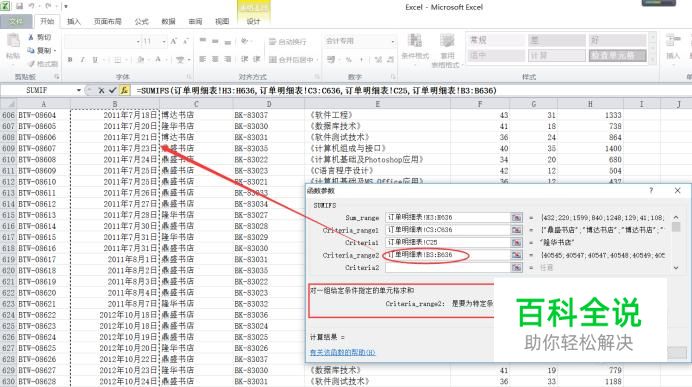This screenshot has width=692, height=387.
Task: Click the Criteria1 input field
Action: [x=448, y=242]
